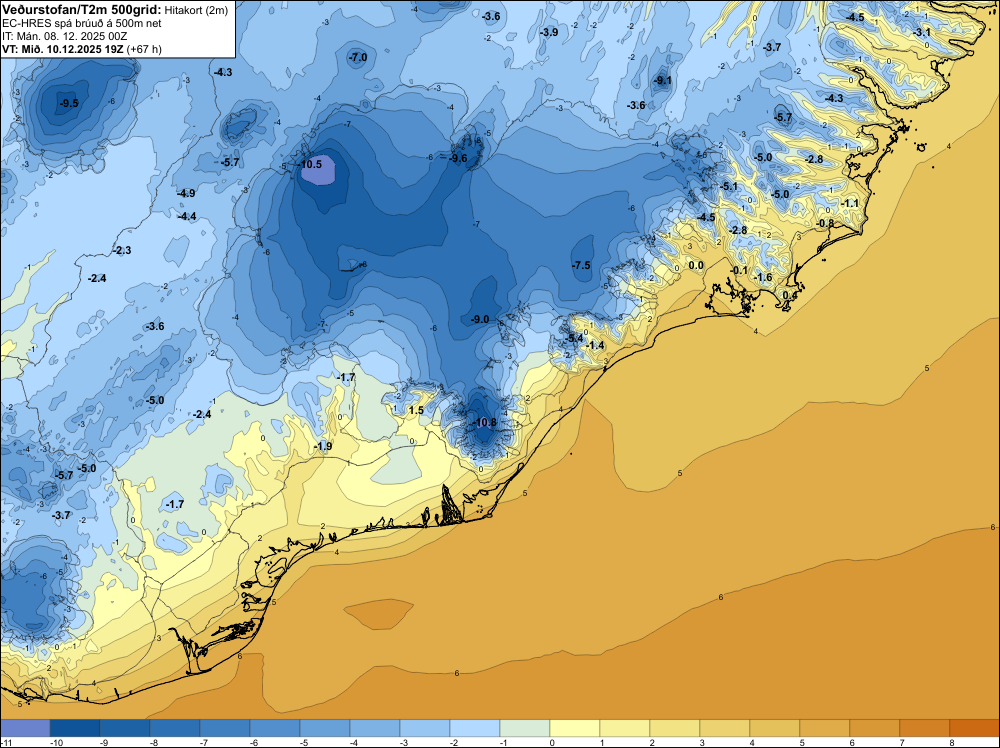The width and height of the screenshot is (1000, 748).
Task: Click the dark blue legend swatch between -10 and -9
Action: [75, 728]
